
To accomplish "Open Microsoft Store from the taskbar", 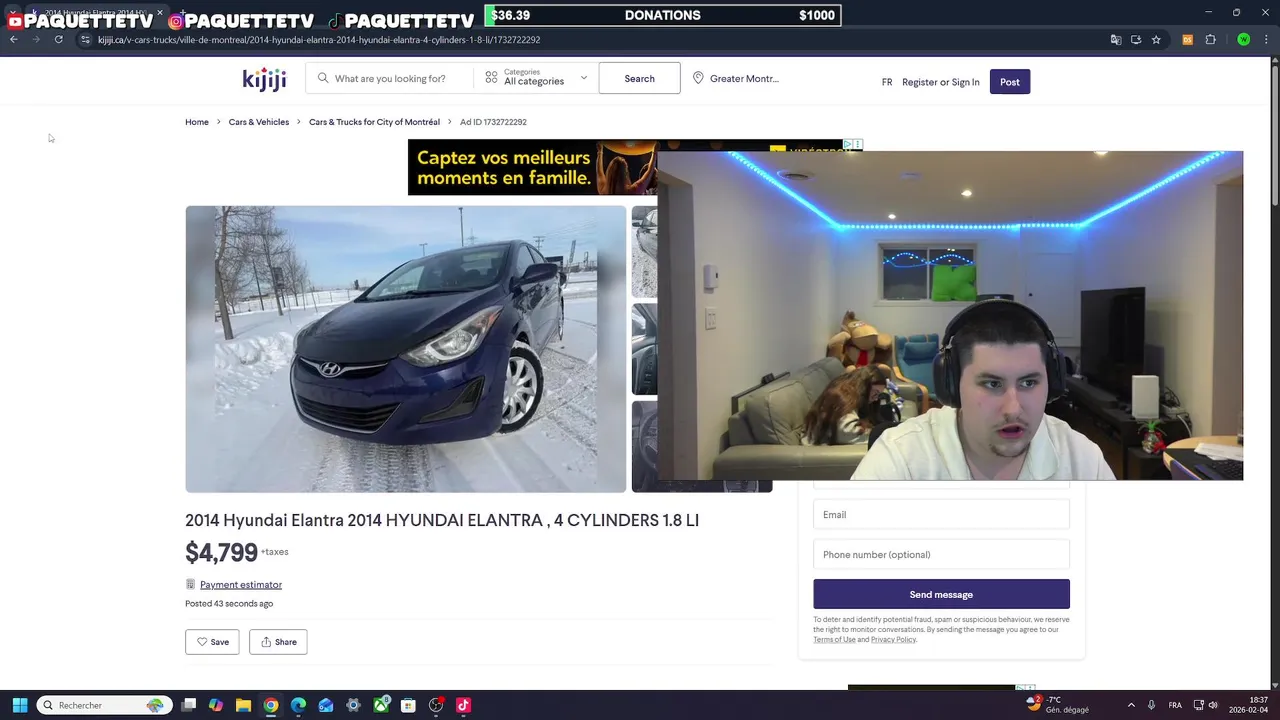I will (x=408, y=705).
